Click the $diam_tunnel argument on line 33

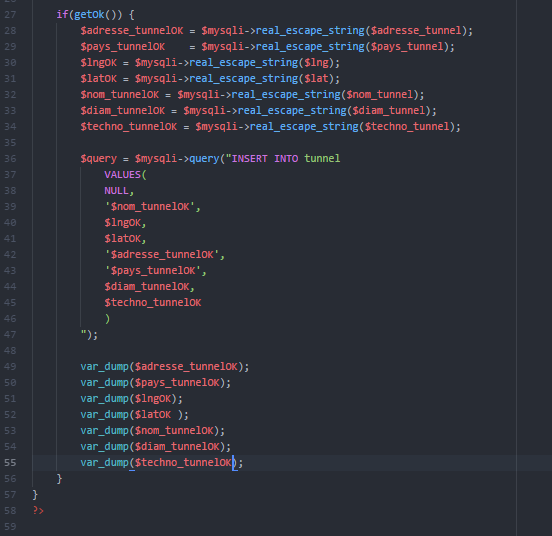[389, 111]
